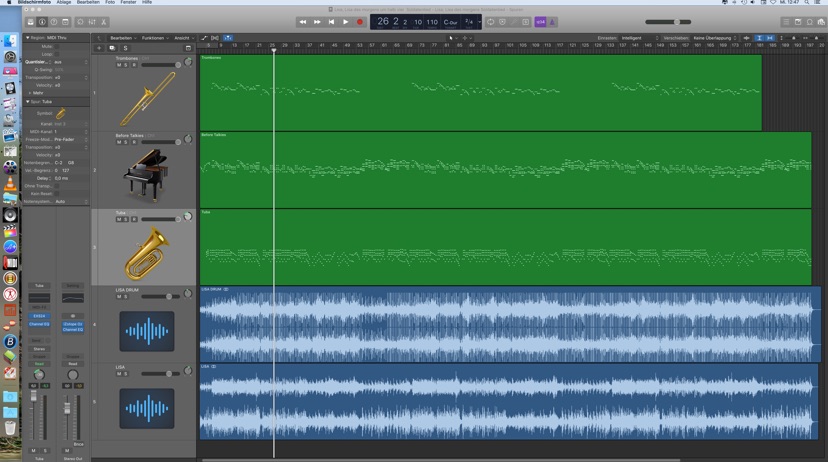Open the Apple menu
828x462 pixels.
point(9,2)
